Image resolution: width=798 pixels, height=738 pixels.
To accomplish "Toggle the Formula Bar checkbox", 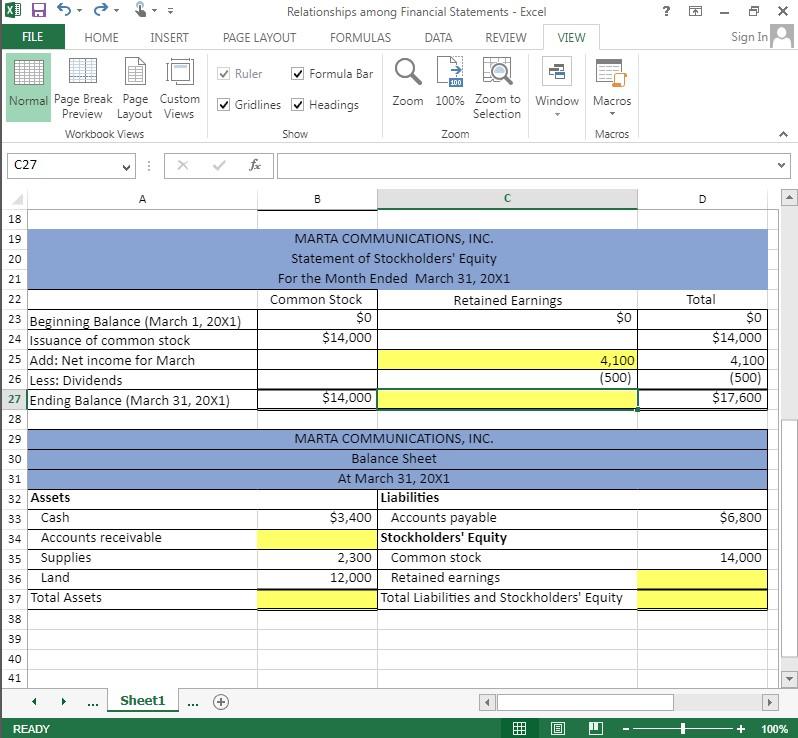I will (x=298, y=74).
